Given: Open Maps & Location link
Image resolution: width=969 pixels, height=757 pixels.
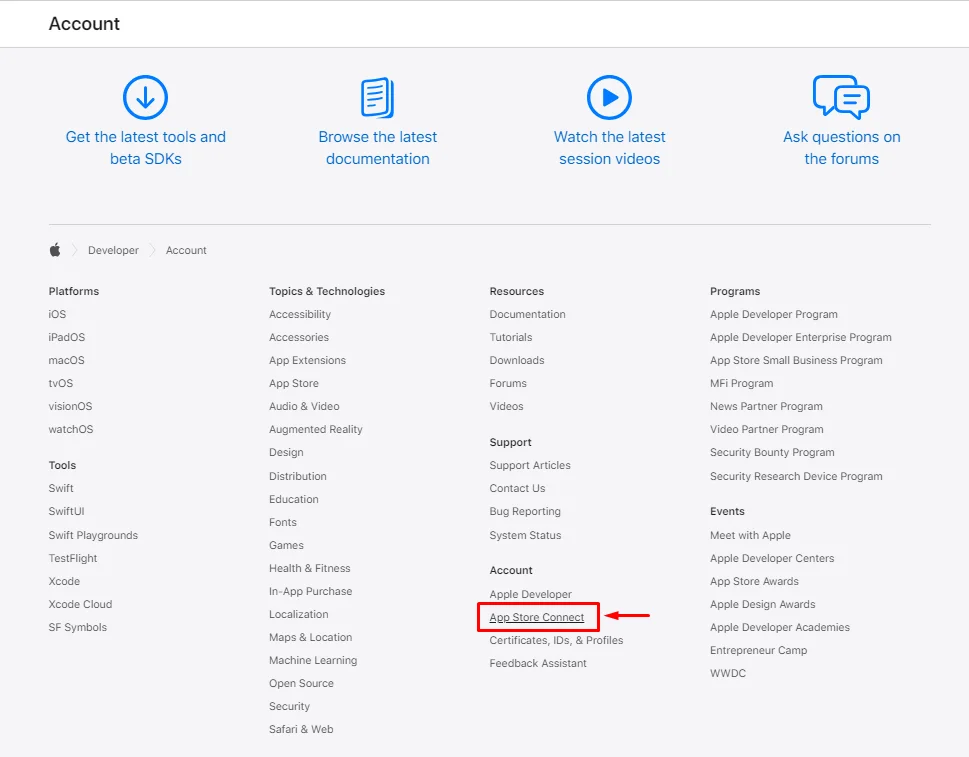Looking at the screenshot, I should [x=310, y=637].
